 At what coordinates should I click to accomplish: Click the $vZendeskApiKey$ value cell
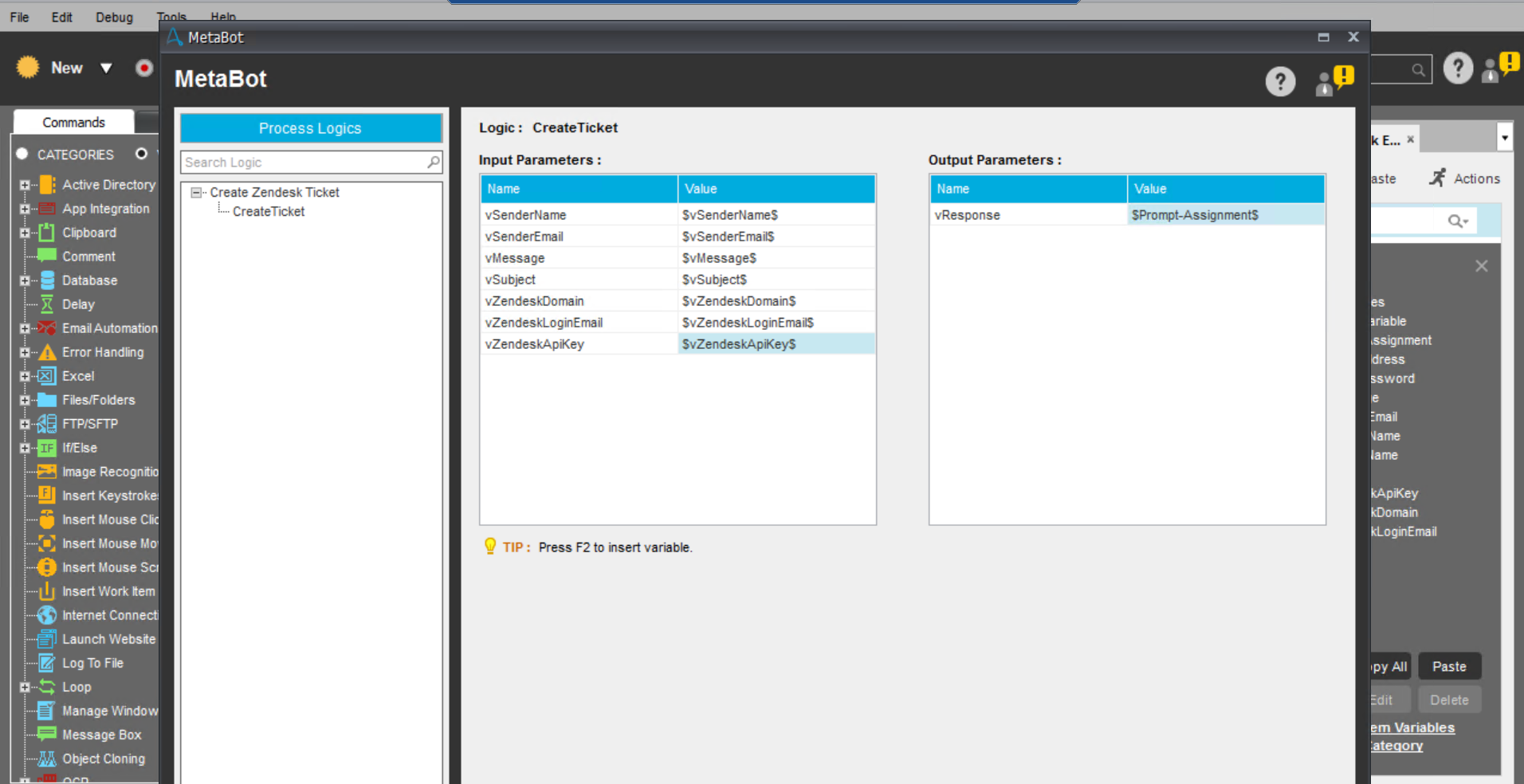(x=776, y=344)
